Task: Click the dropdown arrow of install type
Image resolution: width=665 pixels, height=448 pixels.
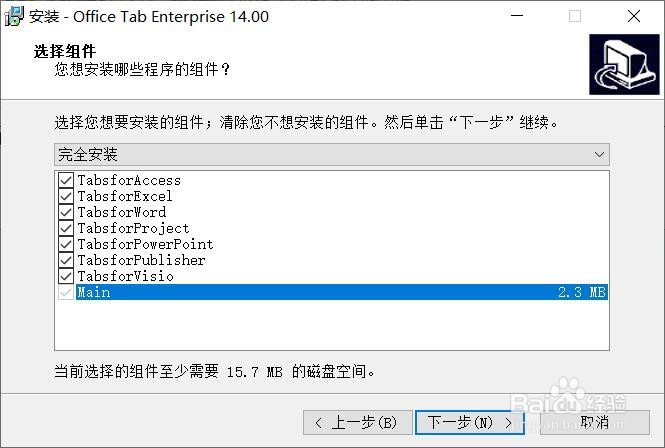Action: point(599,155)
